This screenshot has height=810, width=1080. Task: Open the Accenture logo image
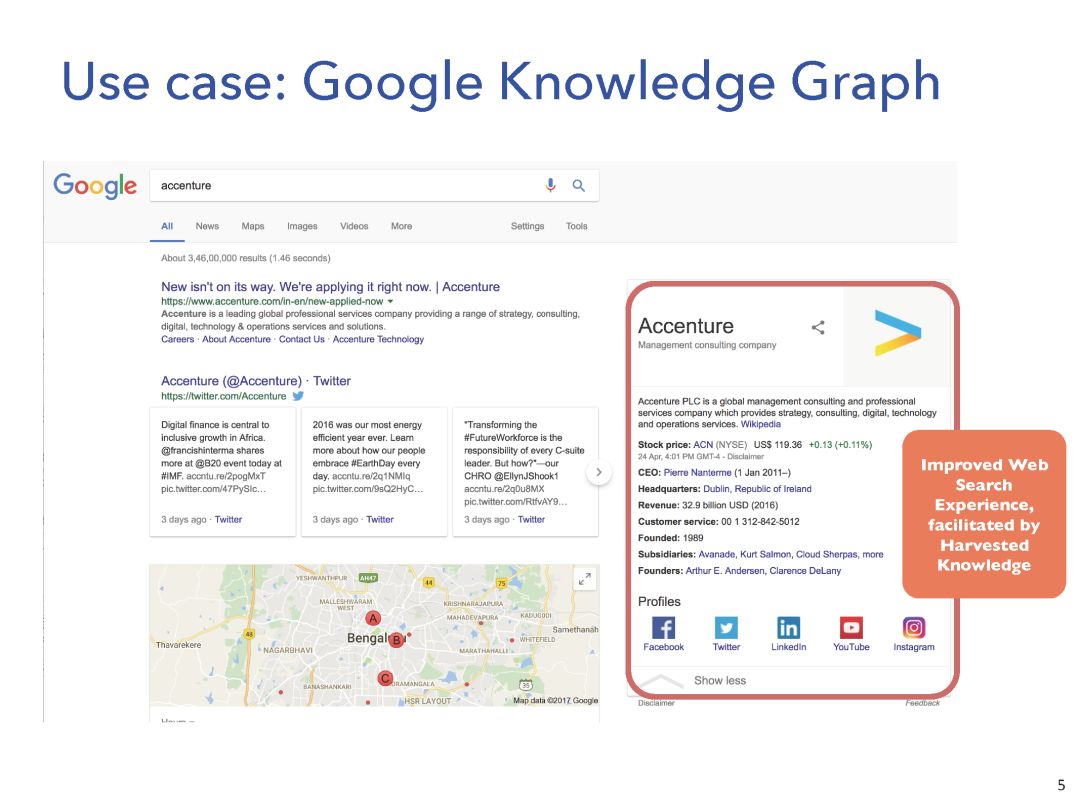pyautogui.click(x=897, y=333)
